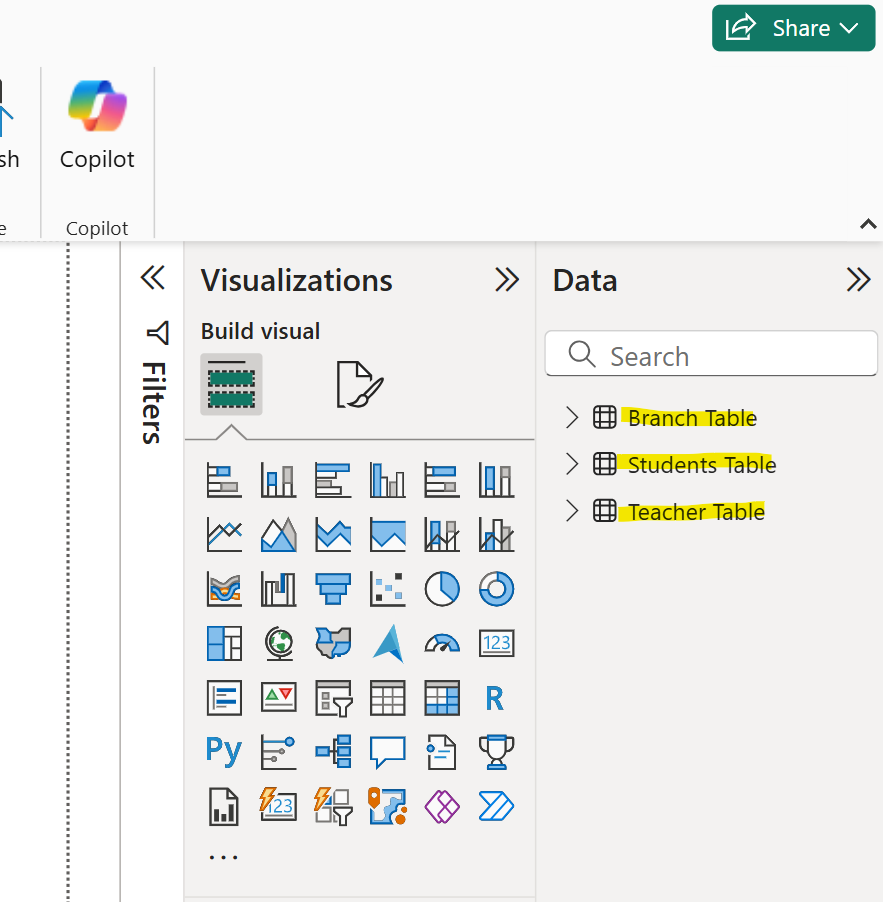Image resolution: width=883 pixels, height=902 pixels.
Task: Select the gauge visual
Action: coord(441,643)
